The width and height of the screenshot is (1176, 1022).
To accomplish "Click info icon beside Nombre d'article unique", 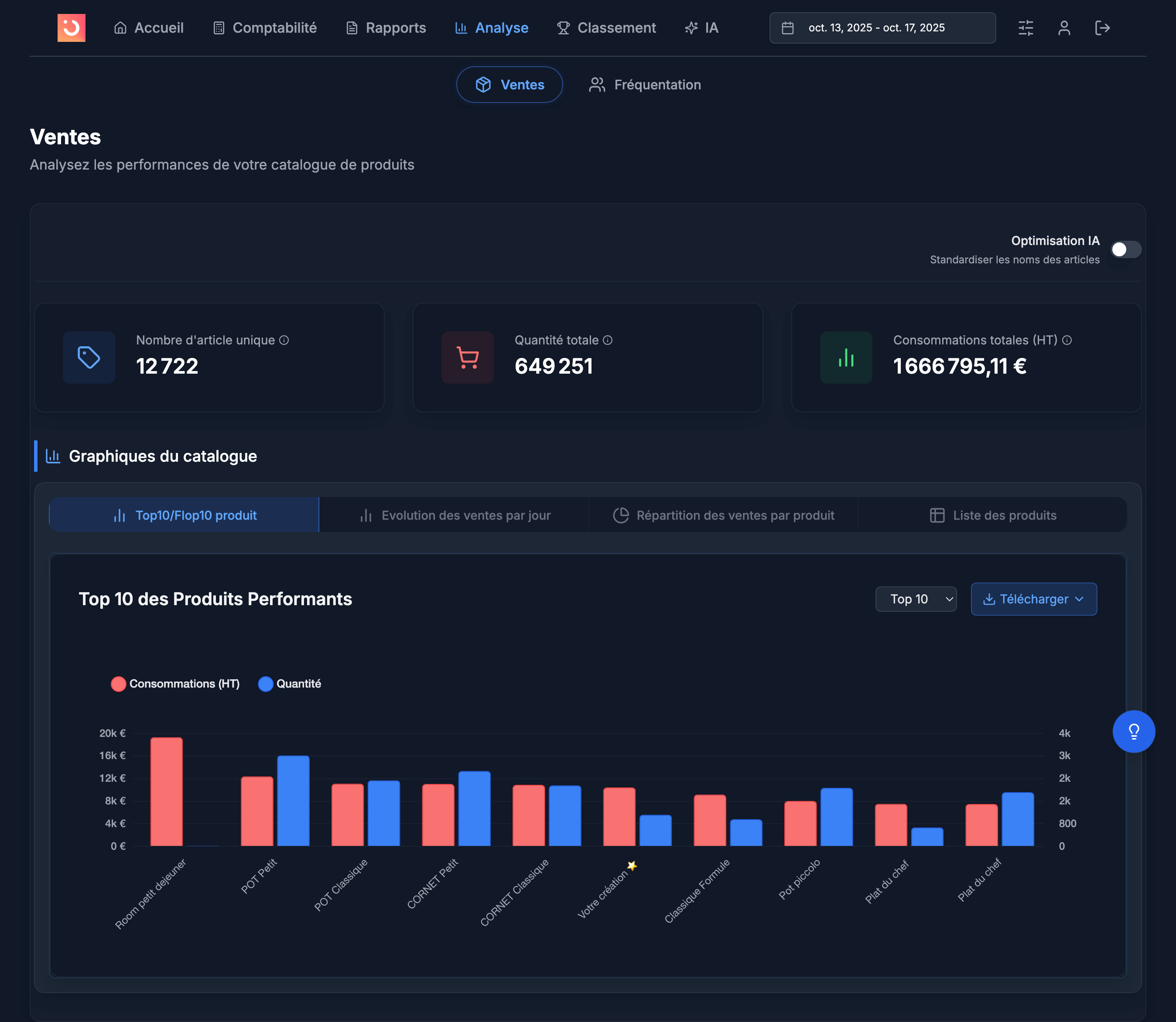I will [x=284, y=340].
